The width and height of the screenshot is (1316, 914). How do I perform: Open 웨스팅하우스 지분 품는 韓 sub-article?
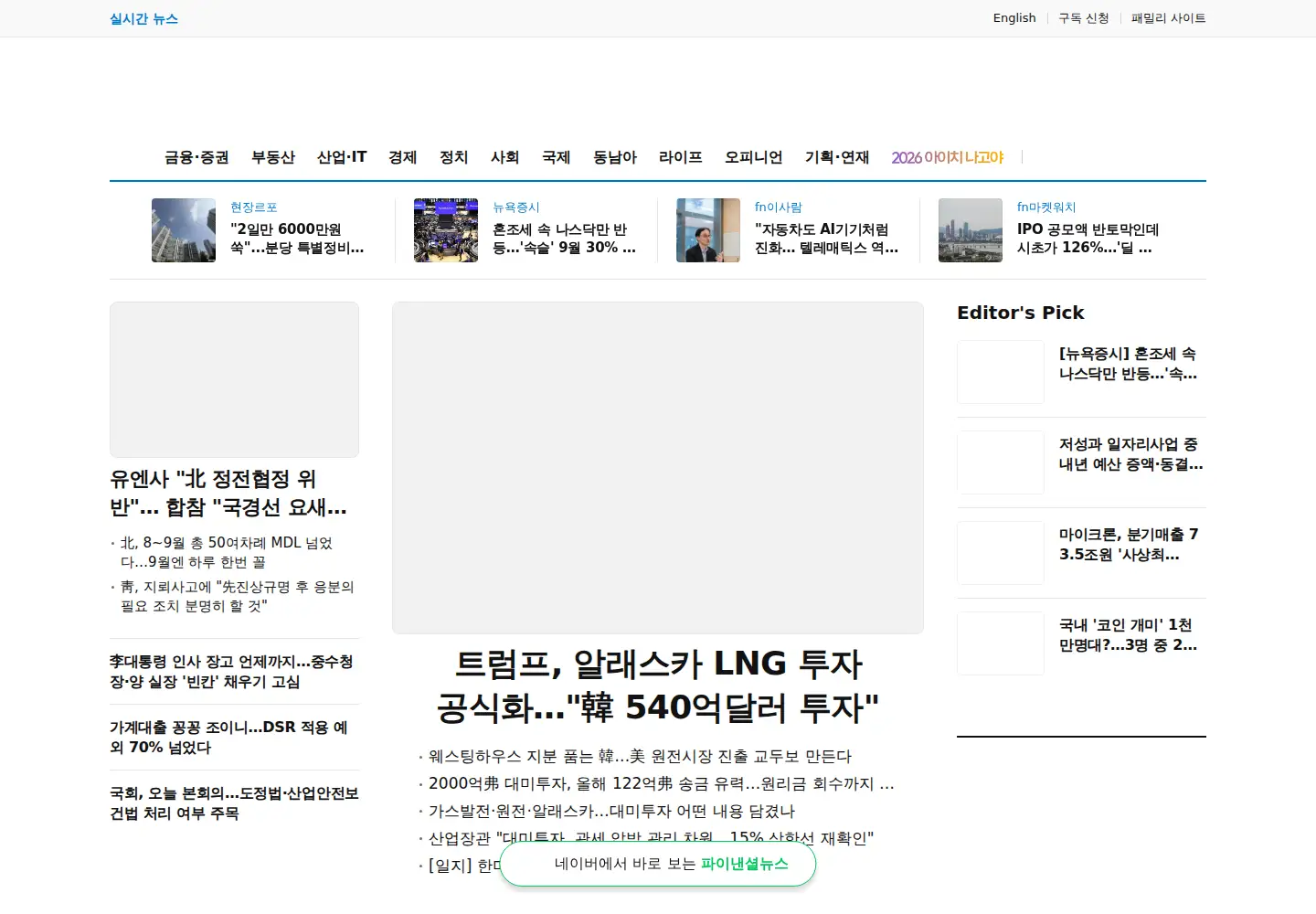[640, 757]
